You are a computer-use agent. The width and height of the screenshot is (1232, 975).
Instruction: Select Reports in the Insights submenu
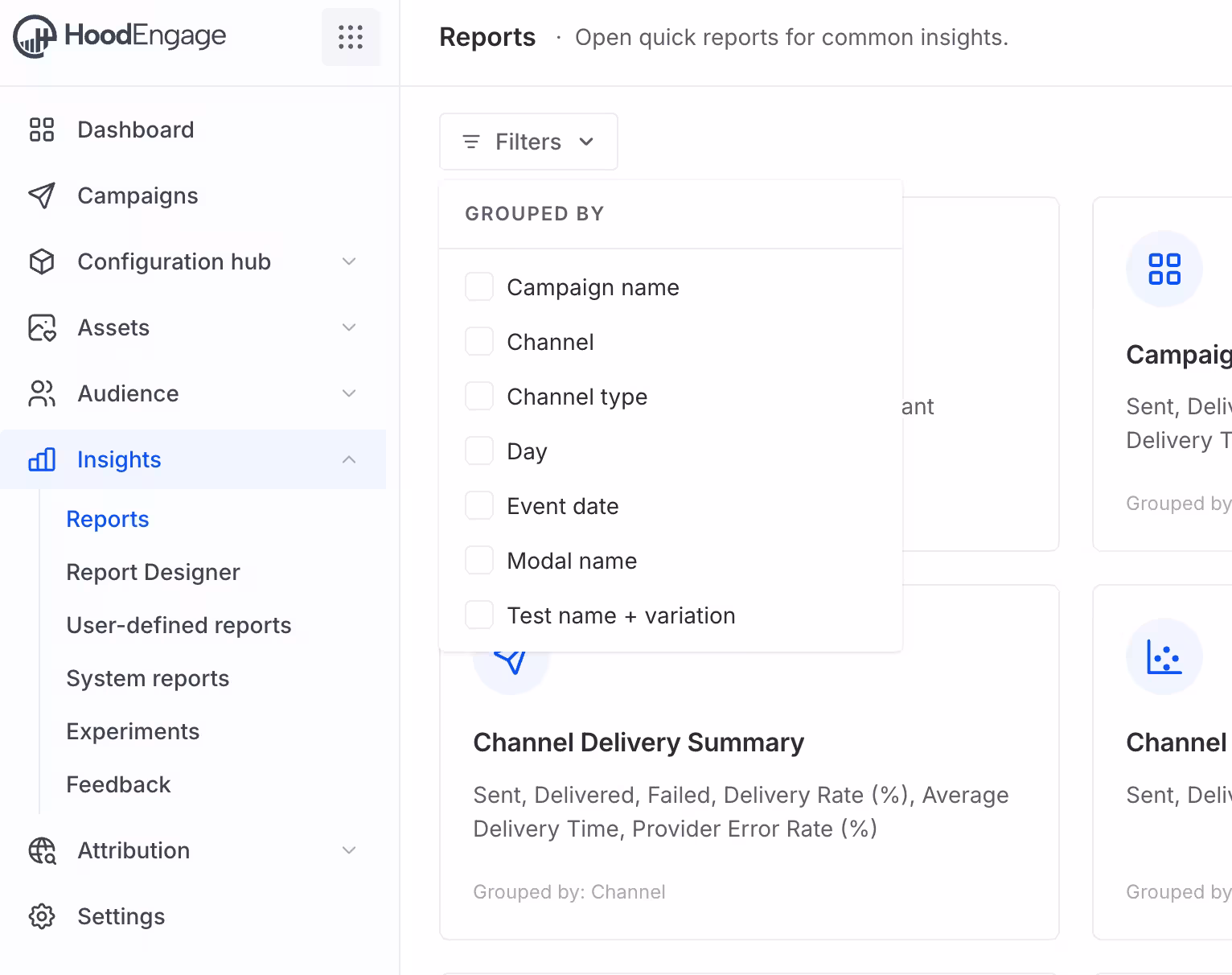pyautogui.click(x=108, y=519)
